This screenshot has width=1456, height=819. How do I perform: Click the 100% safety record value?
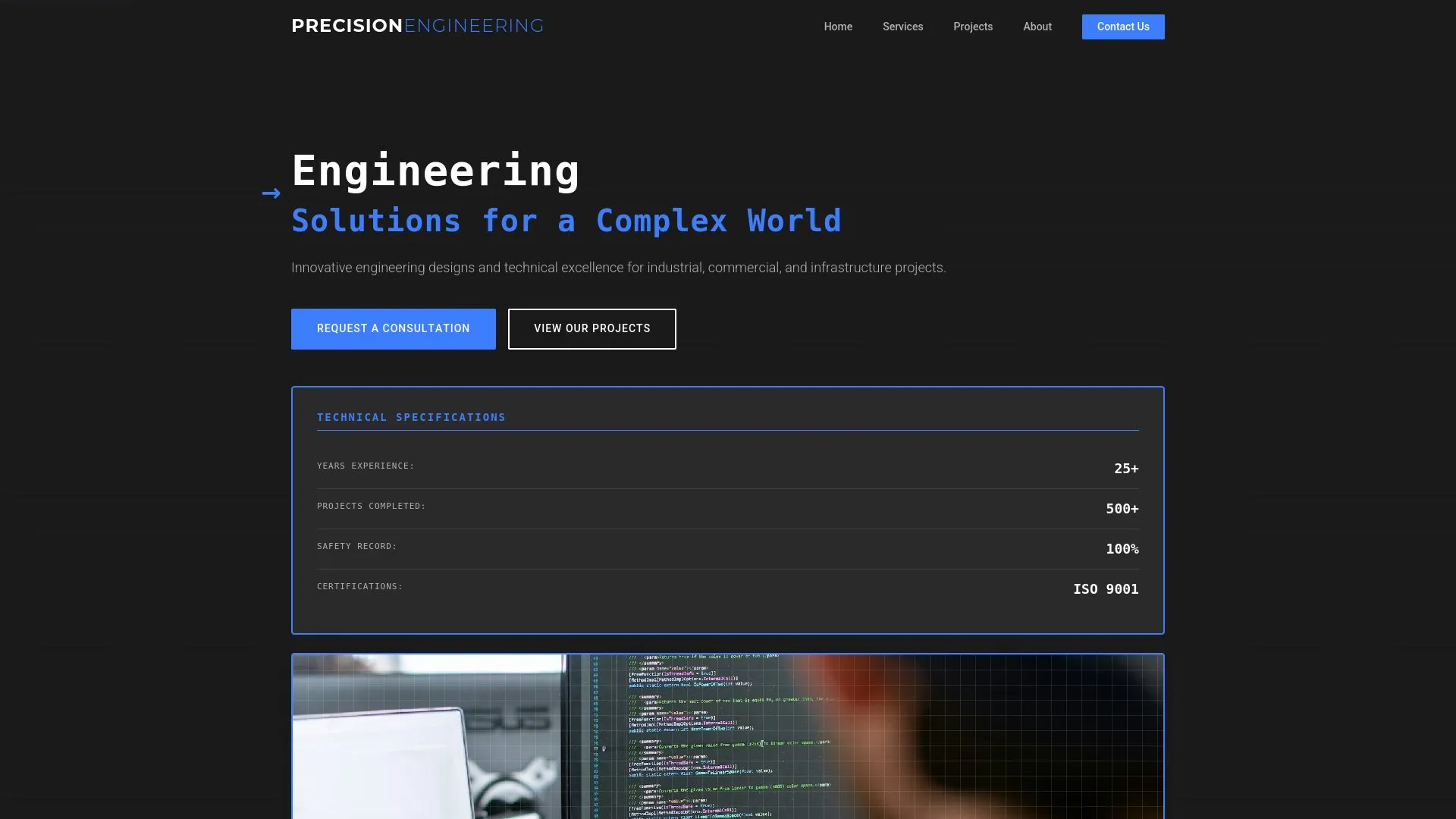tap(1122, 548)
